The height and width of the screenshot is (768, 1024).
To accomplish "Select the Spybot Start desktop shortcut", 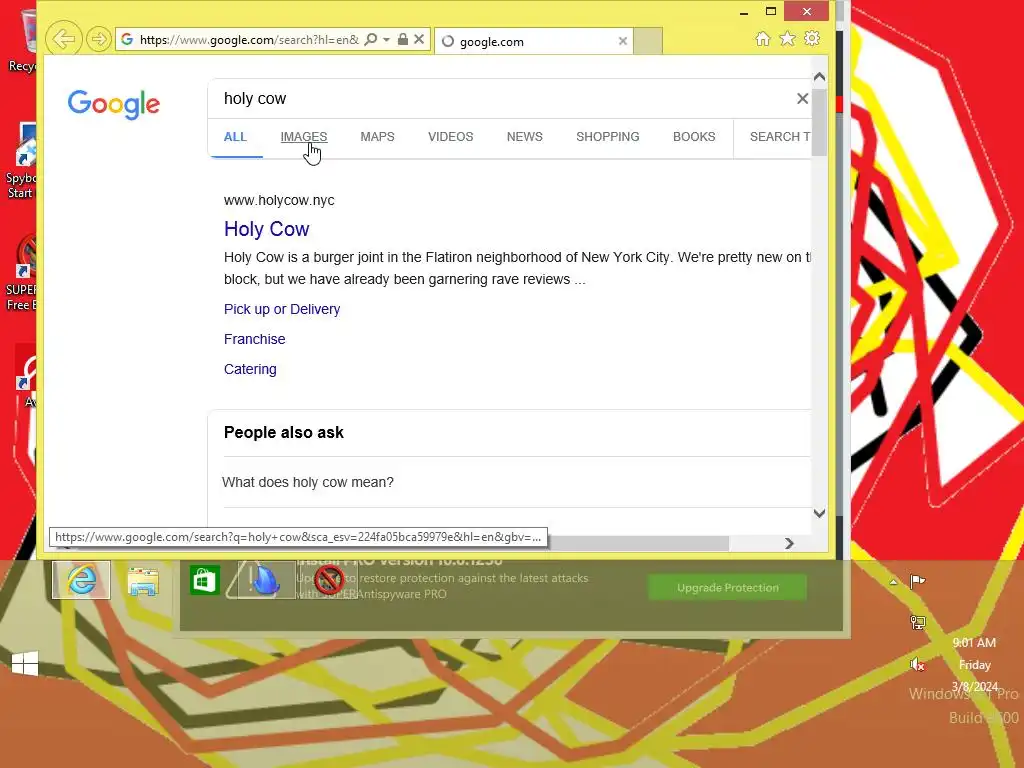I will pyautogui.click(x=21, y=161).
